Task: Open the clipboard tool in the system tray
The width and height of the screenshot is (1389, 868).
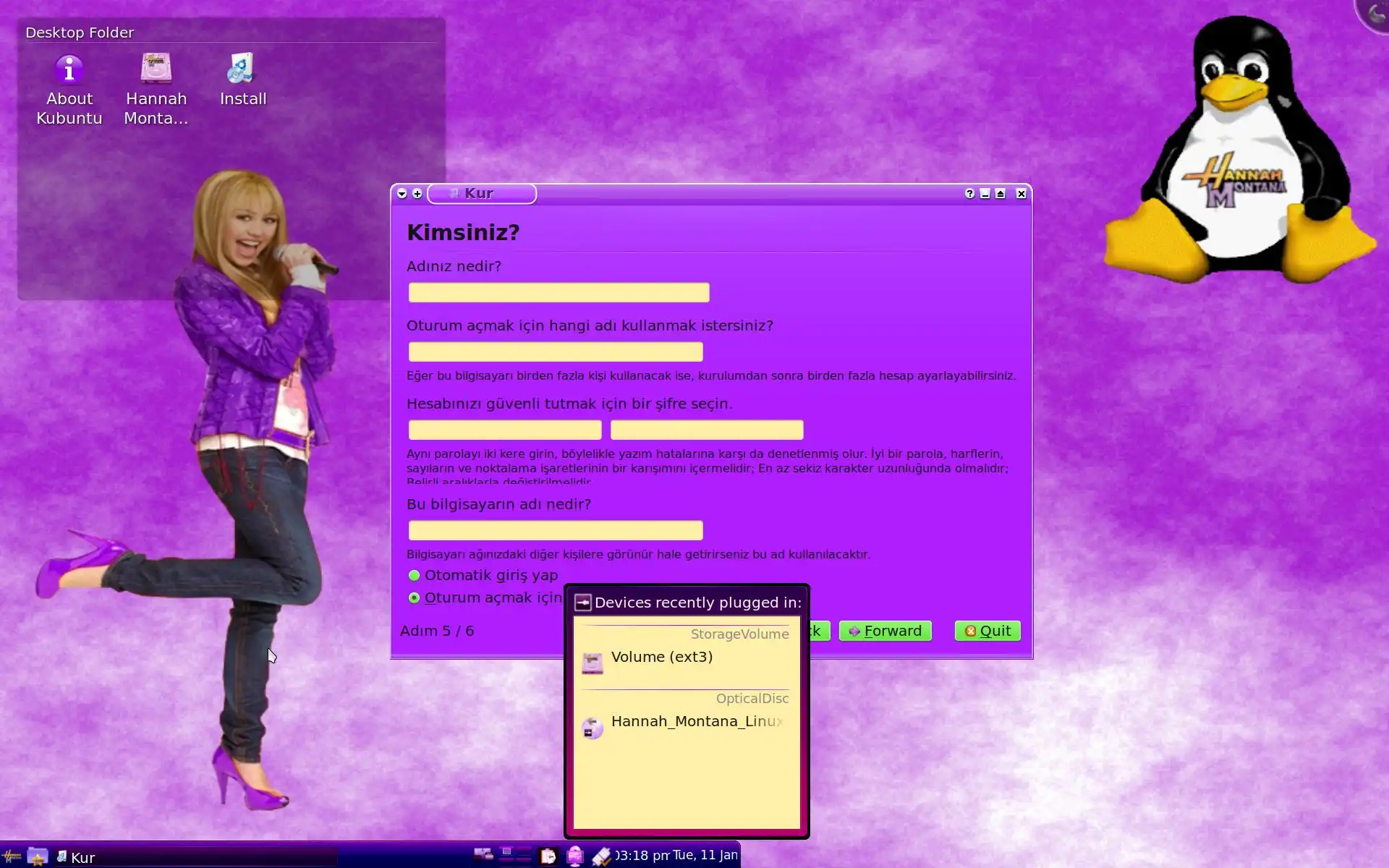Action: (x=548, y=856)
